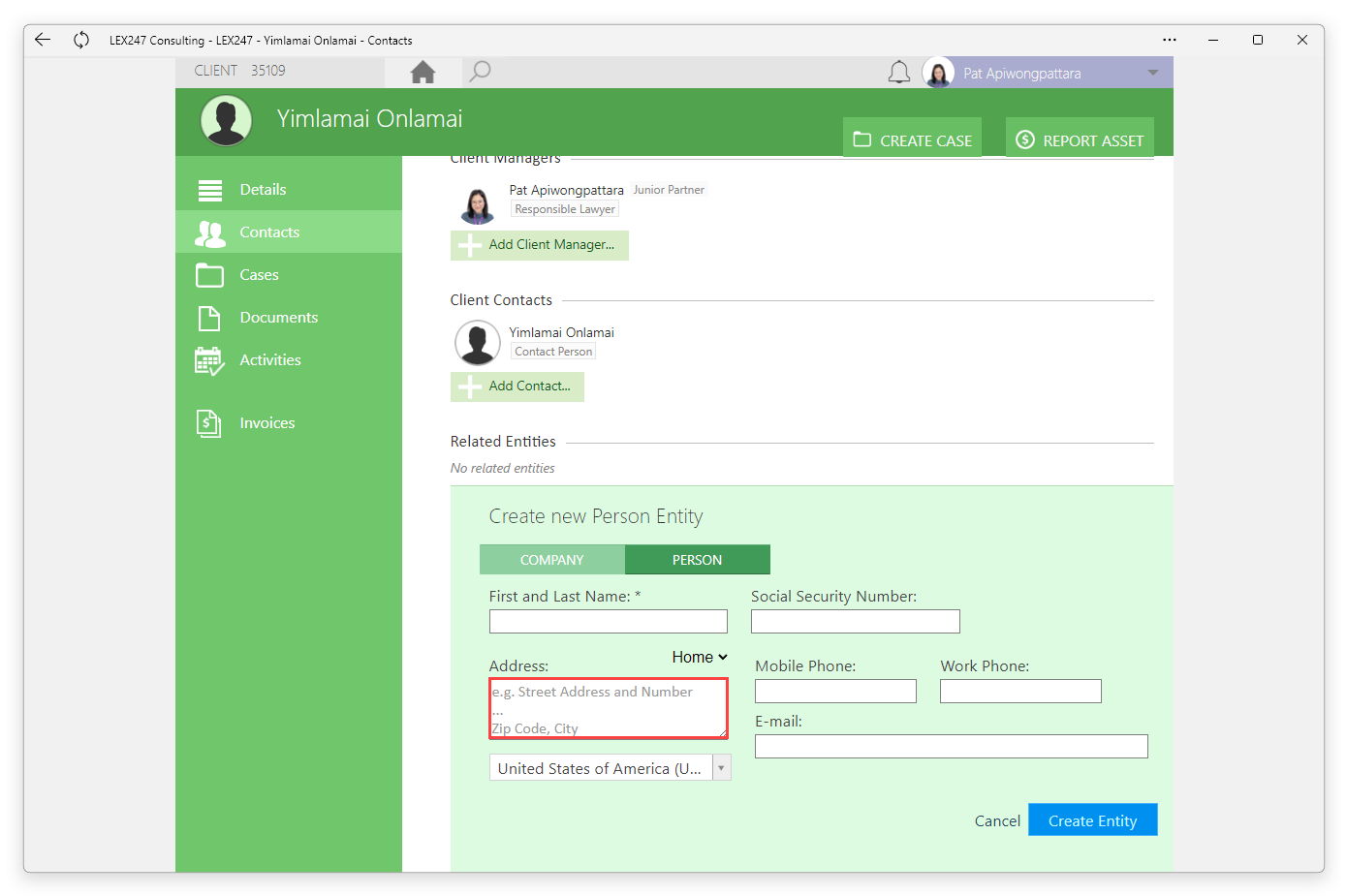Cancel the new entity form

(997, 820)
